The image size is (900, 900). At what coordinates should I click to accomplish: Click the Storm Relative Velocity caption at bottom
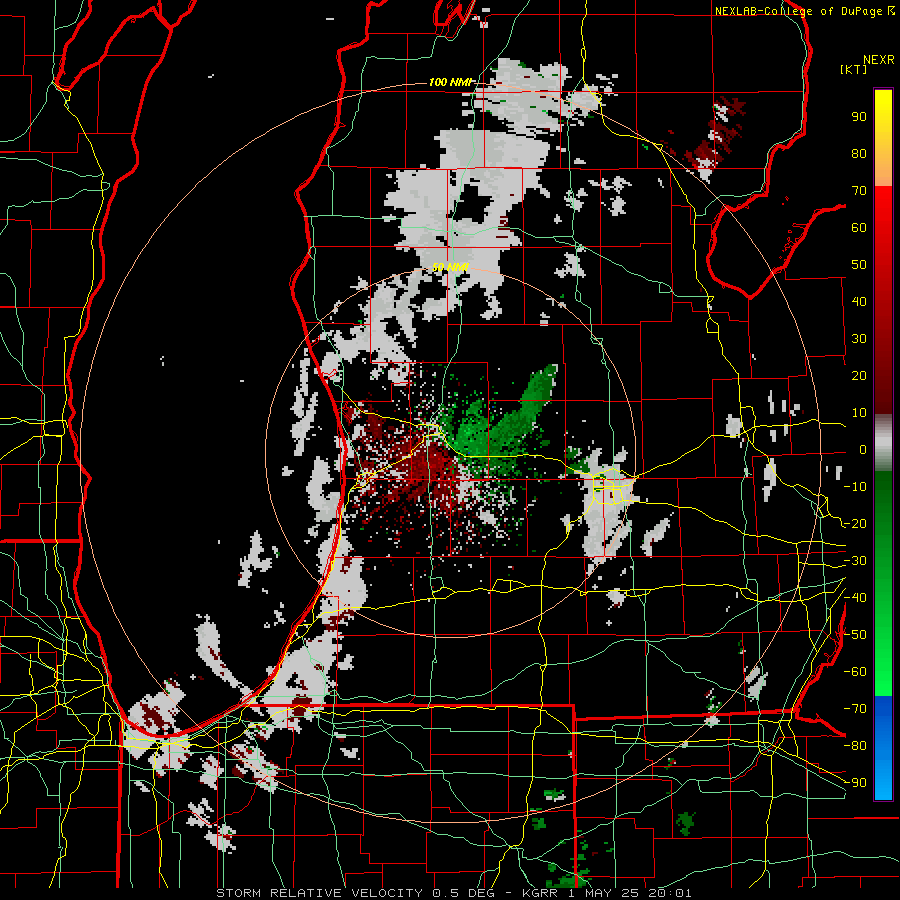pyautogui.click(x=454, y=893)
